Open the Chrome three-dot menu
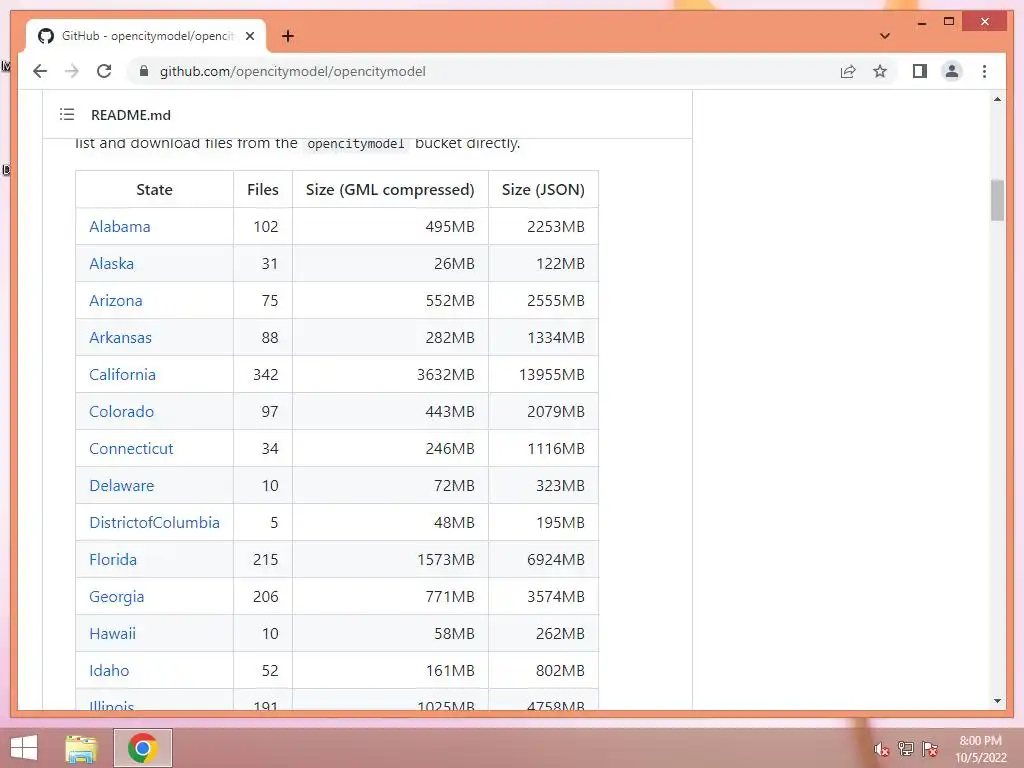This screenshot has width=1024, height=768. pos(984,71)
